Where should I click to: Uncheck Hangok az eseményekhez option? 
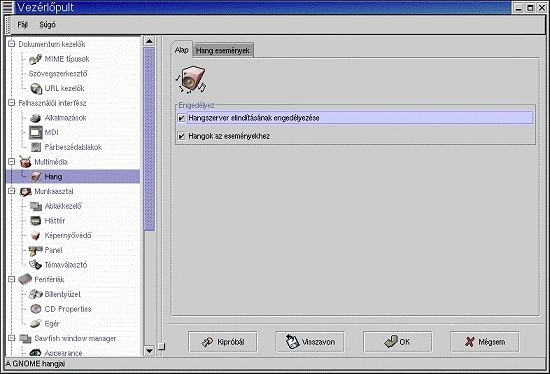tap(182, 136)
